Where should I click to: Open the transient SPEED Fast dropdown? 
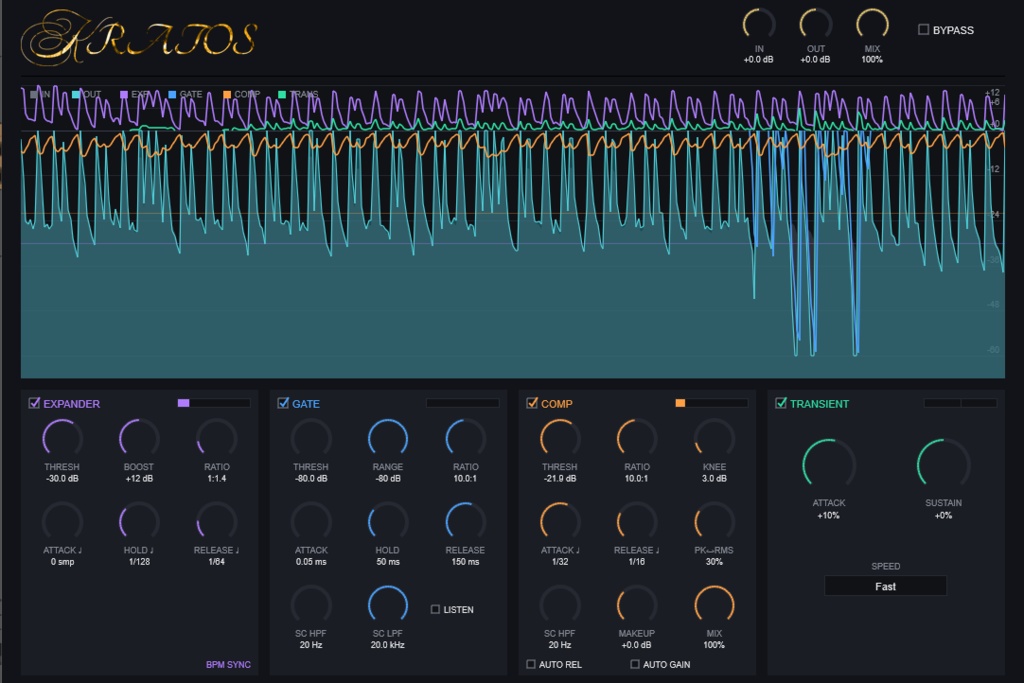(x=886, y=586)
